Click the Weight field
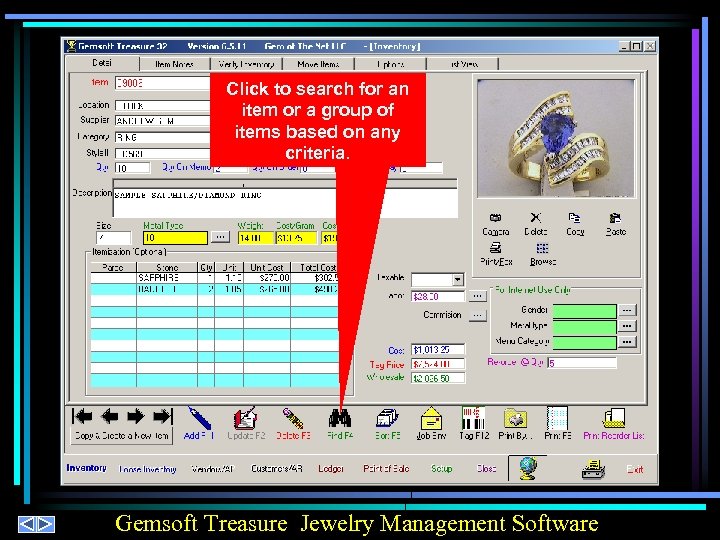The width and height of the screenshot is (720, 540). tap(255, 238)
